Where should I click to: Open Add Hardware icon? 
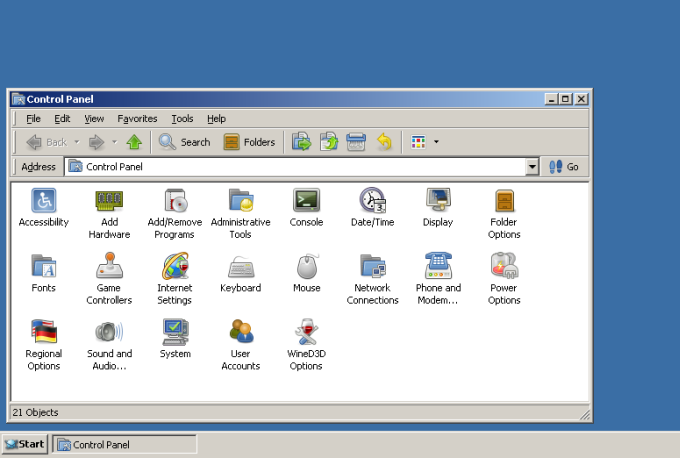[109, 214]
